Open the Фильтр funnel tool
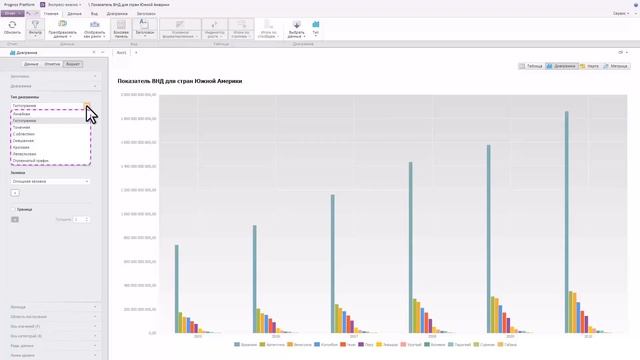640x360 pixels. pos(36,25)
